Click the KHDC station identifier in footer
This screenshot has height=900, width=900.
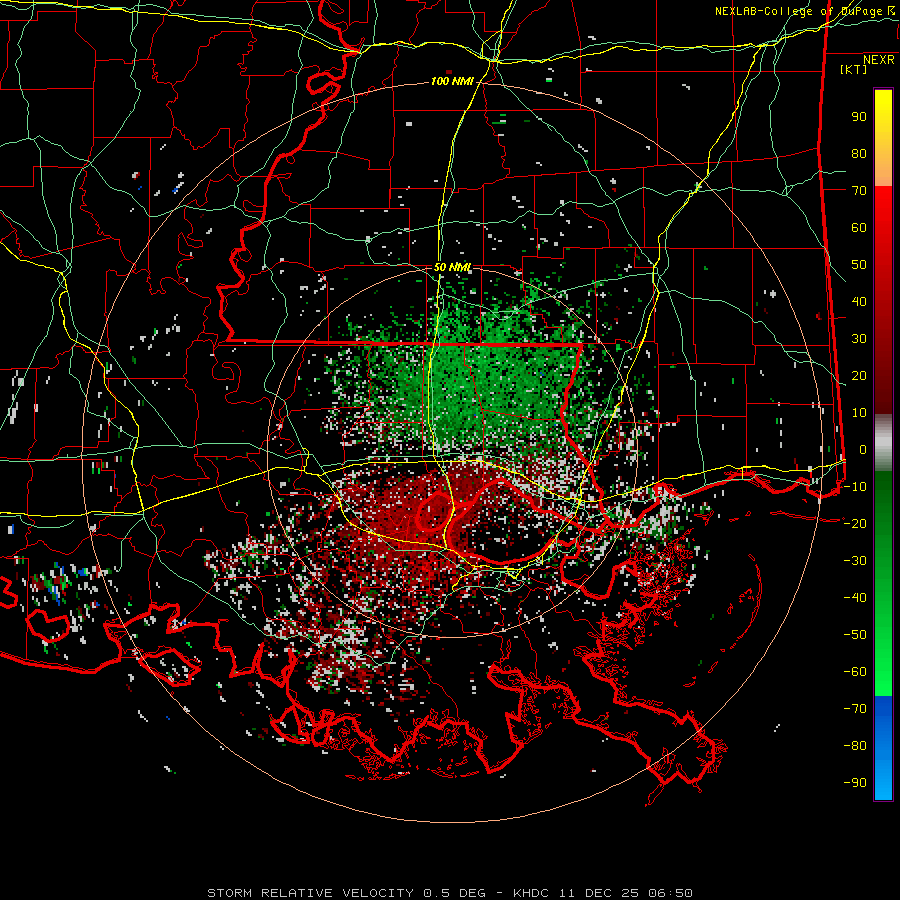531,893
